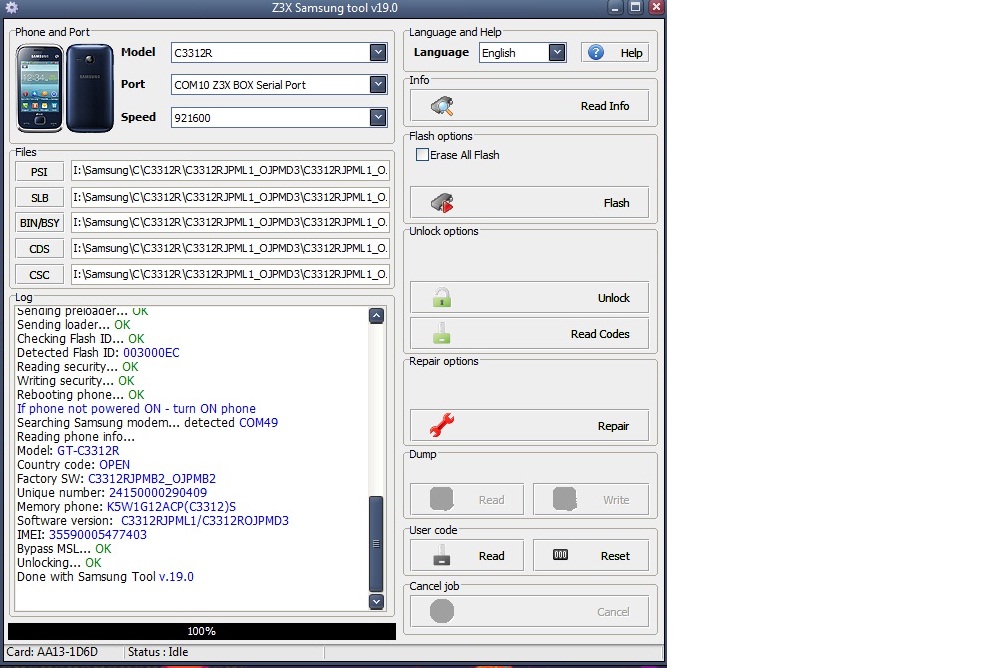Click the Dump Read chip icon
This screenshot has height=668, width=1008.
coord(442,499)
